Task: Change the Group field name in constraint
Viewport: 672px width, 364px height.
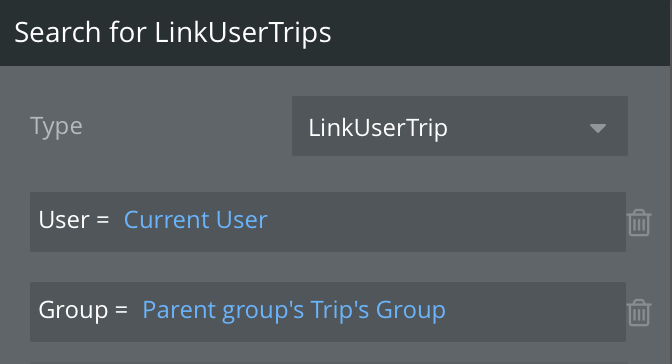Action: pos(73,310)
